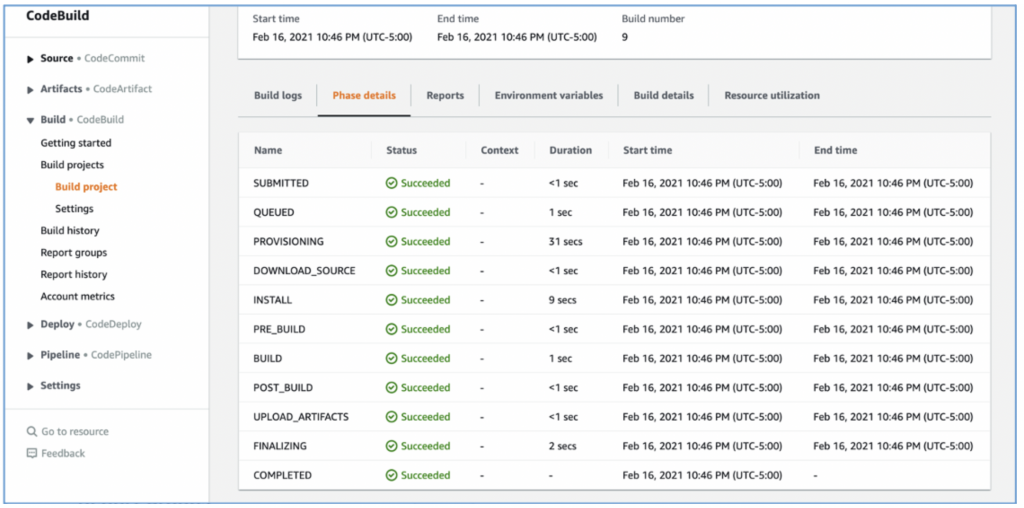Screen dimensions: 1024x508
Task: Click the Succeeded check icon in QUEUED row
Action: coord(392,212)
